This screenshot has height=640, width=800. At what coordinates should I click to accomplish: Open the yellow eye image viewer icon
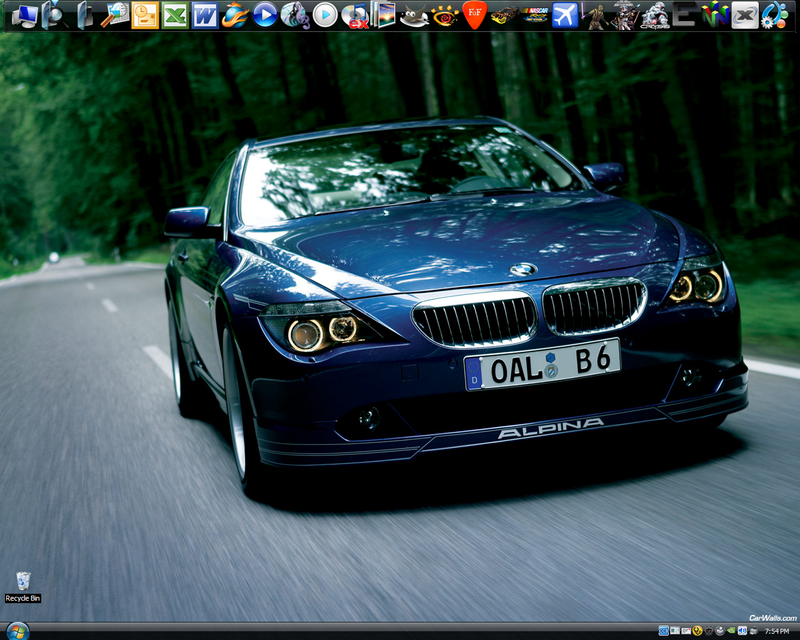pyautogui.click(x=445, y=16)
